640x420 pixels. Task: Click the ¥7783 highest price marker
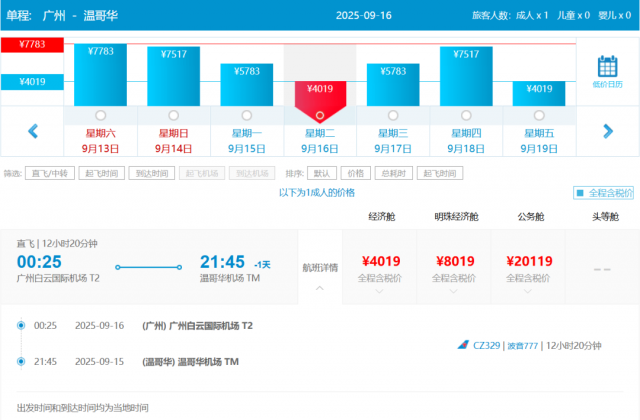pos(31,45)
